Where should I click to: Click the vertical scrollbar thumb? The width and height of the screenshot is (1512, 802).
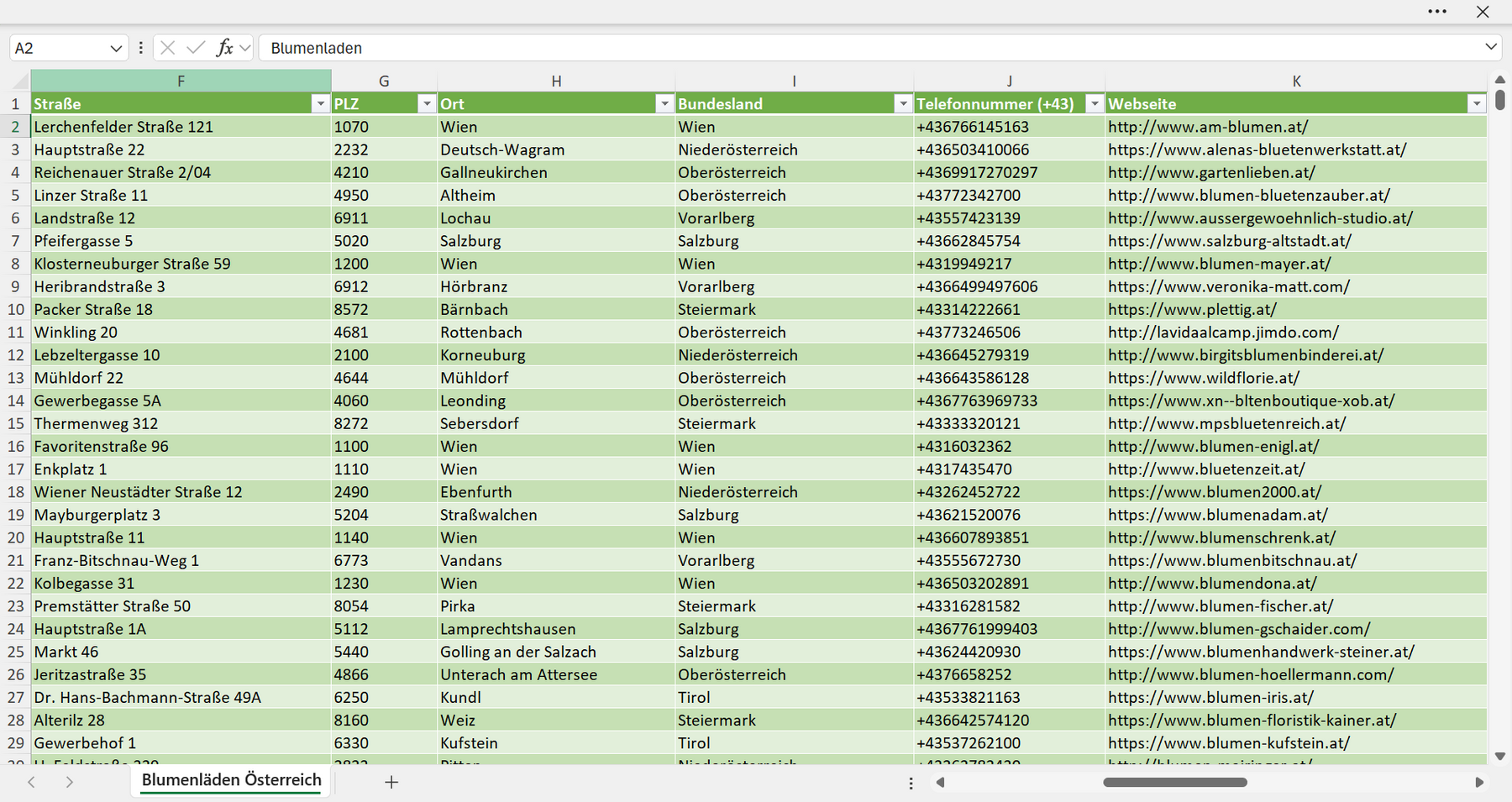pos(1500,100)
